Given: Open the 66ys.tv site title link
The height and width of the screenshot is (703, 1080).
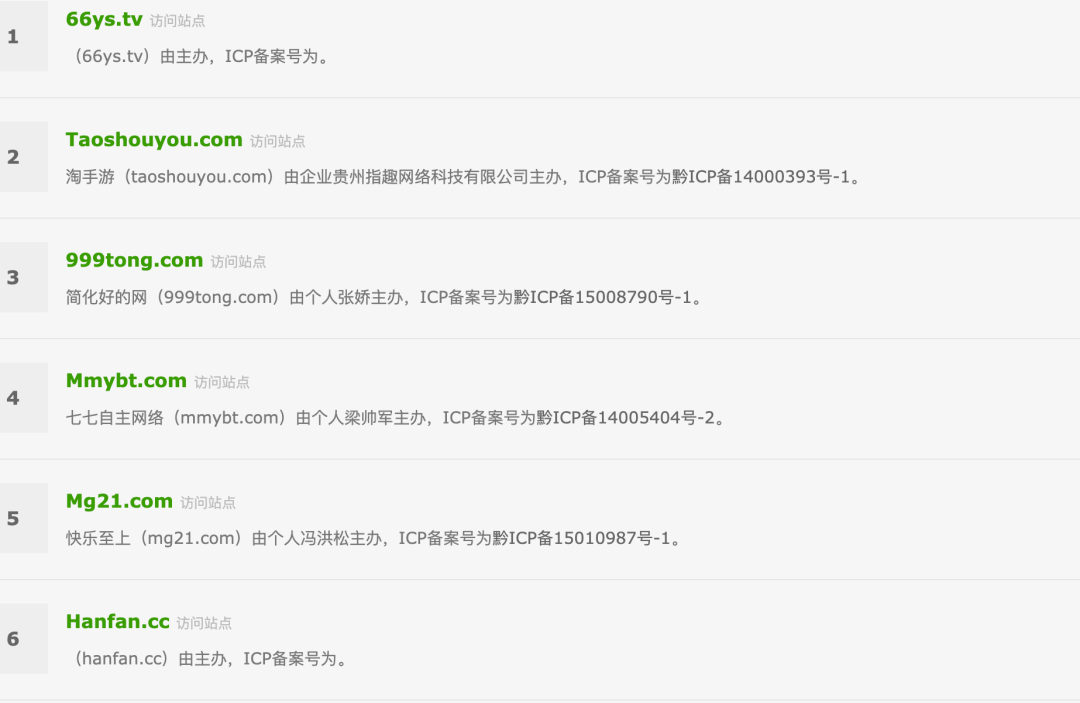Looking at the screenshot, I should [104, 19].
